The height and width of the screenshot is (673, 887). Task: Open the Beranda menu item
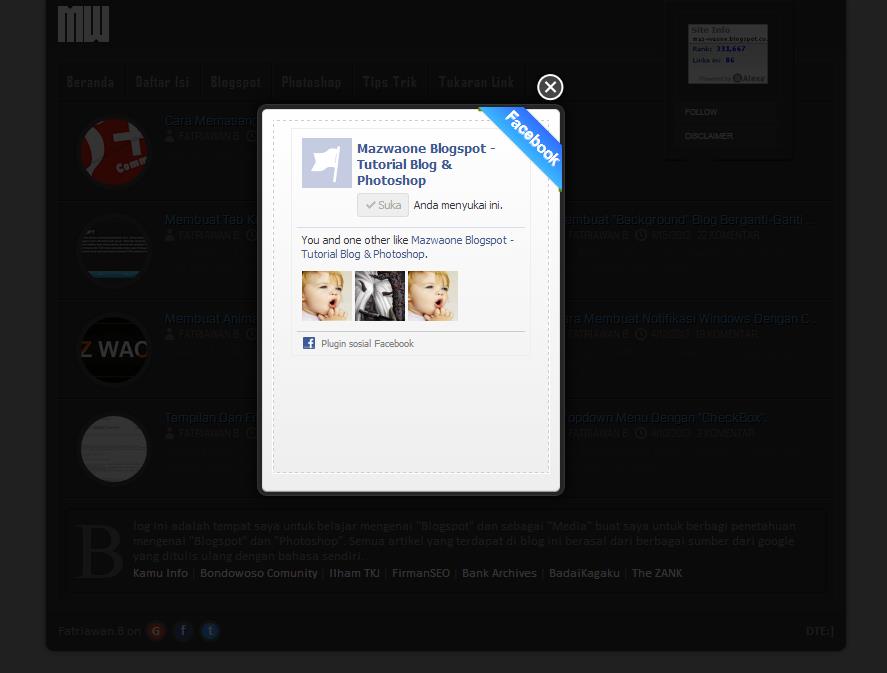click(x=90, y=82)
